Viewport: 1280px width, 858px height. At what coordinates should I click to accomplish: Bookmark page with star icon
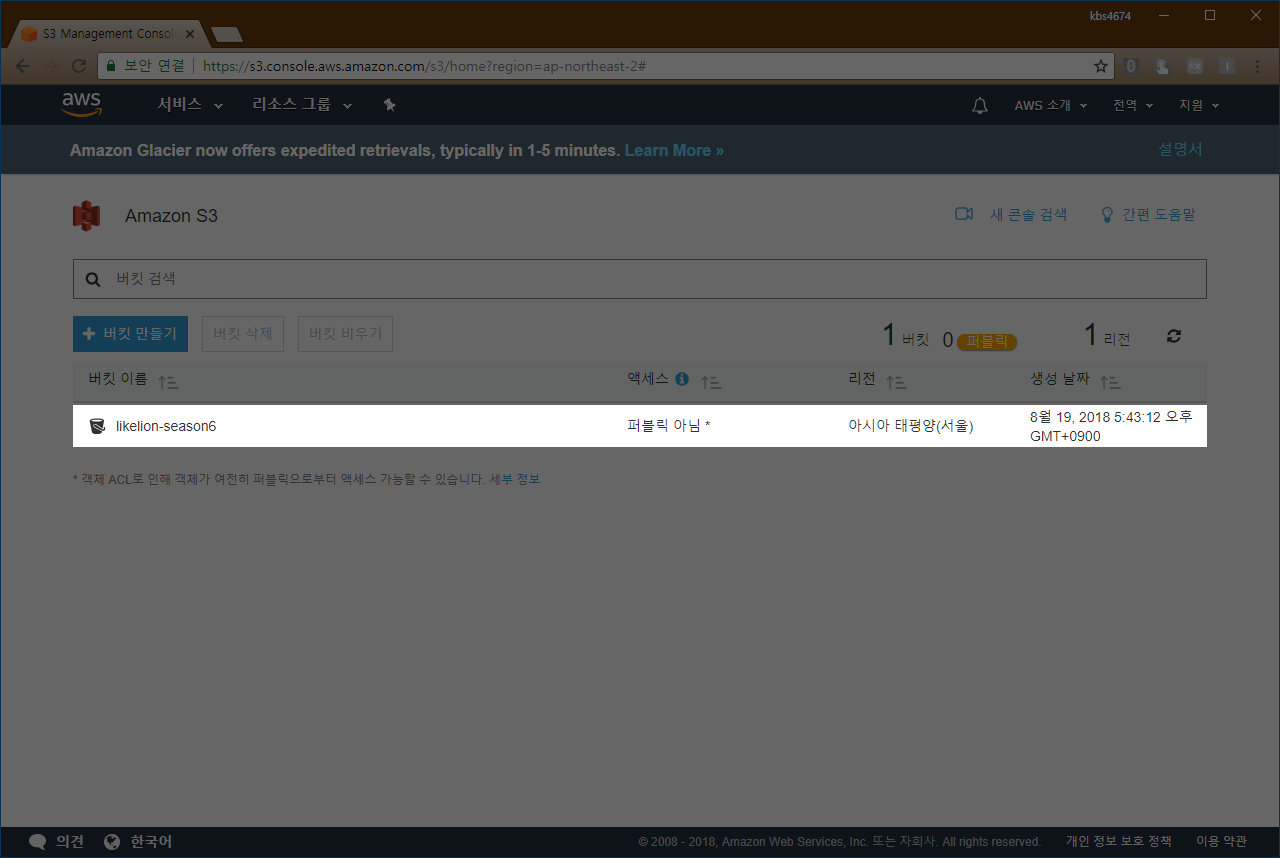[1101, 66]
